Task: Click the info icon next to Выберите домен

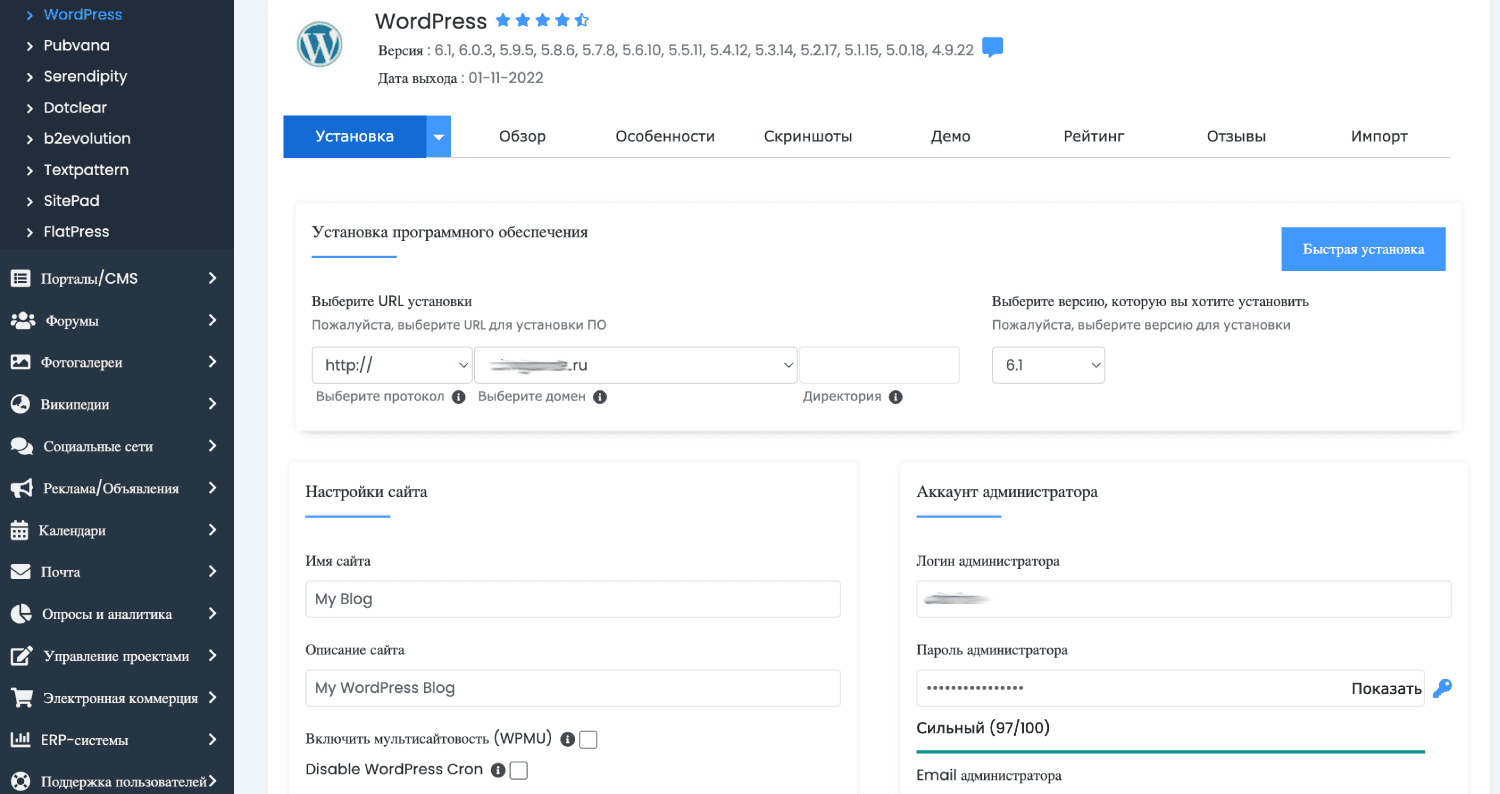Action: (600, 397)
